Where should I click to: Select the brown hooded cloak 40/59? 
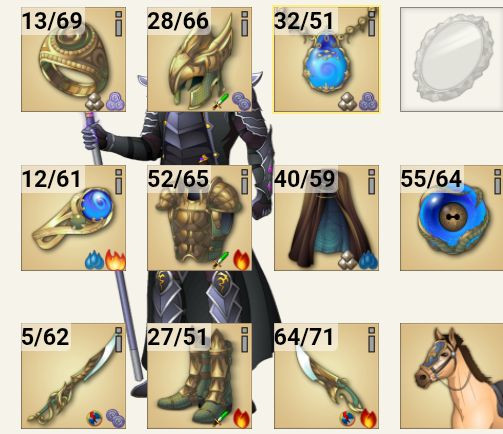pos(326,218)
